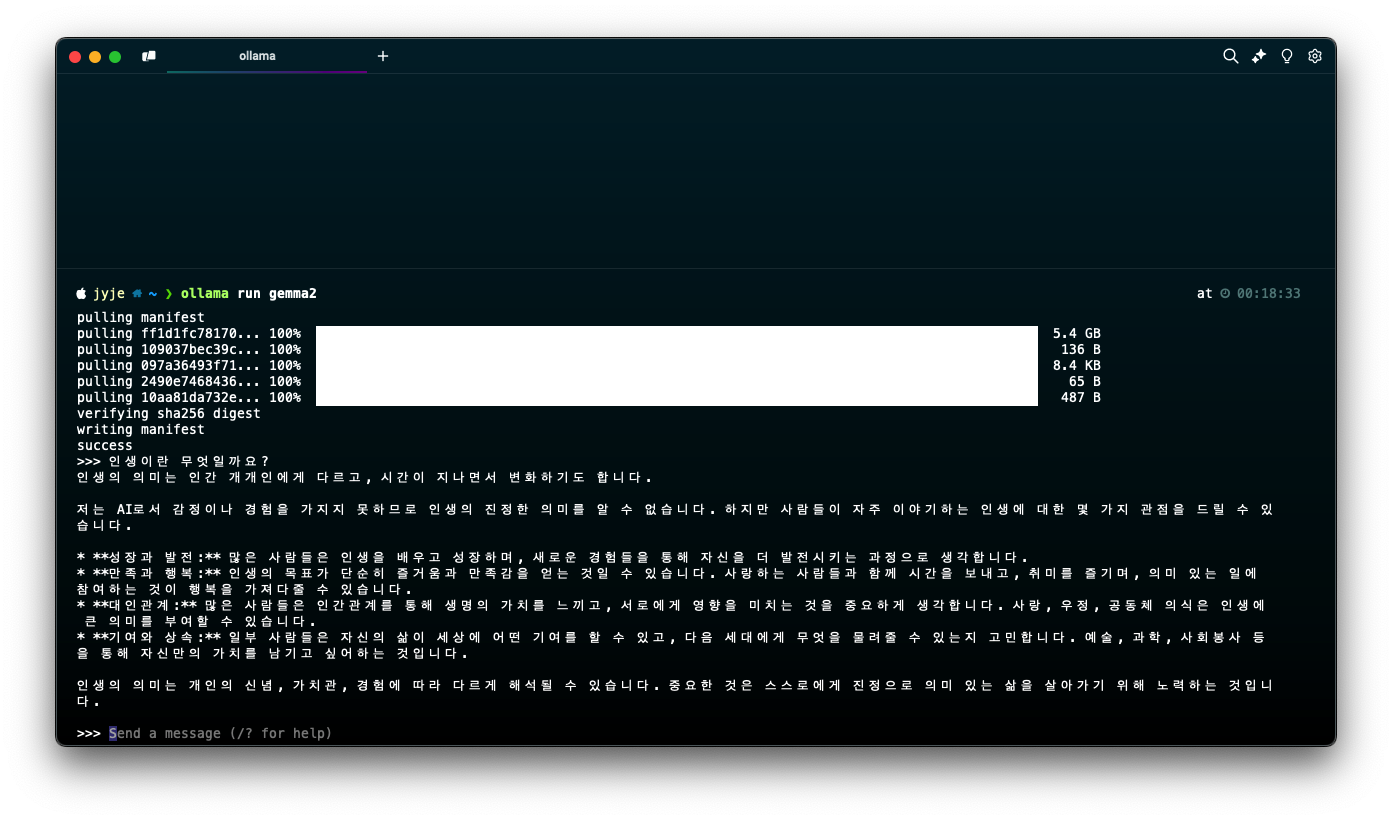
Task: Click the tilde '~' directory in prompt
Action: [153, 294]
